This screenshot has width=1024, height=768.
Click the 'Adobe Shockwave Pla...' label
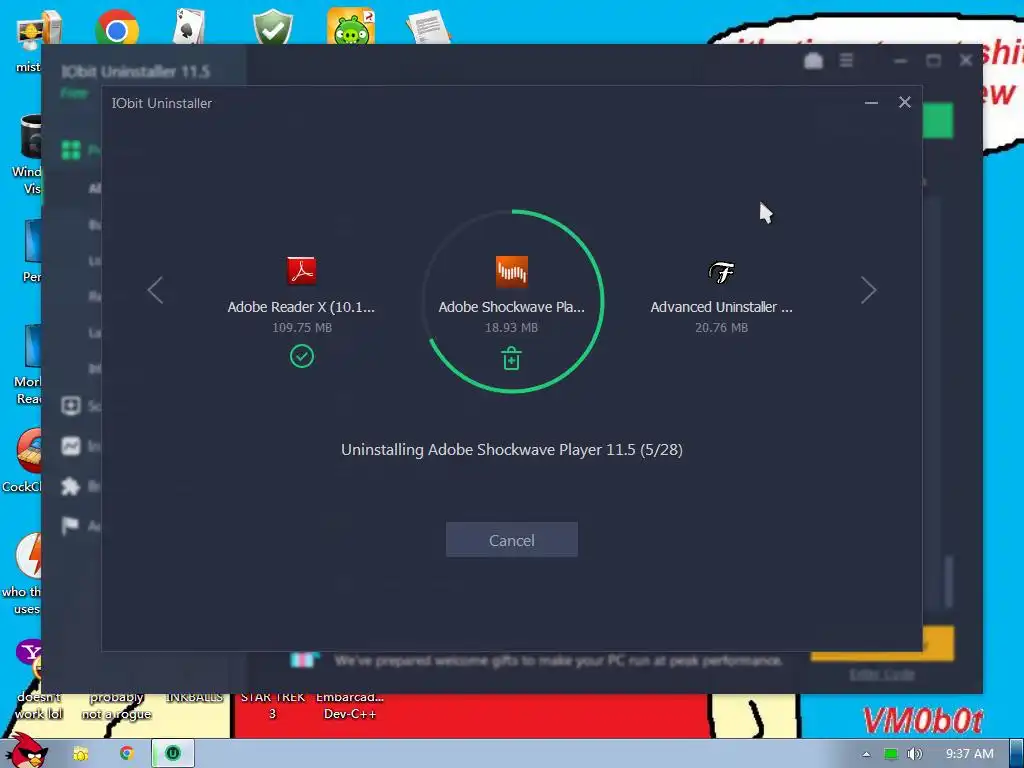point(511,307)
